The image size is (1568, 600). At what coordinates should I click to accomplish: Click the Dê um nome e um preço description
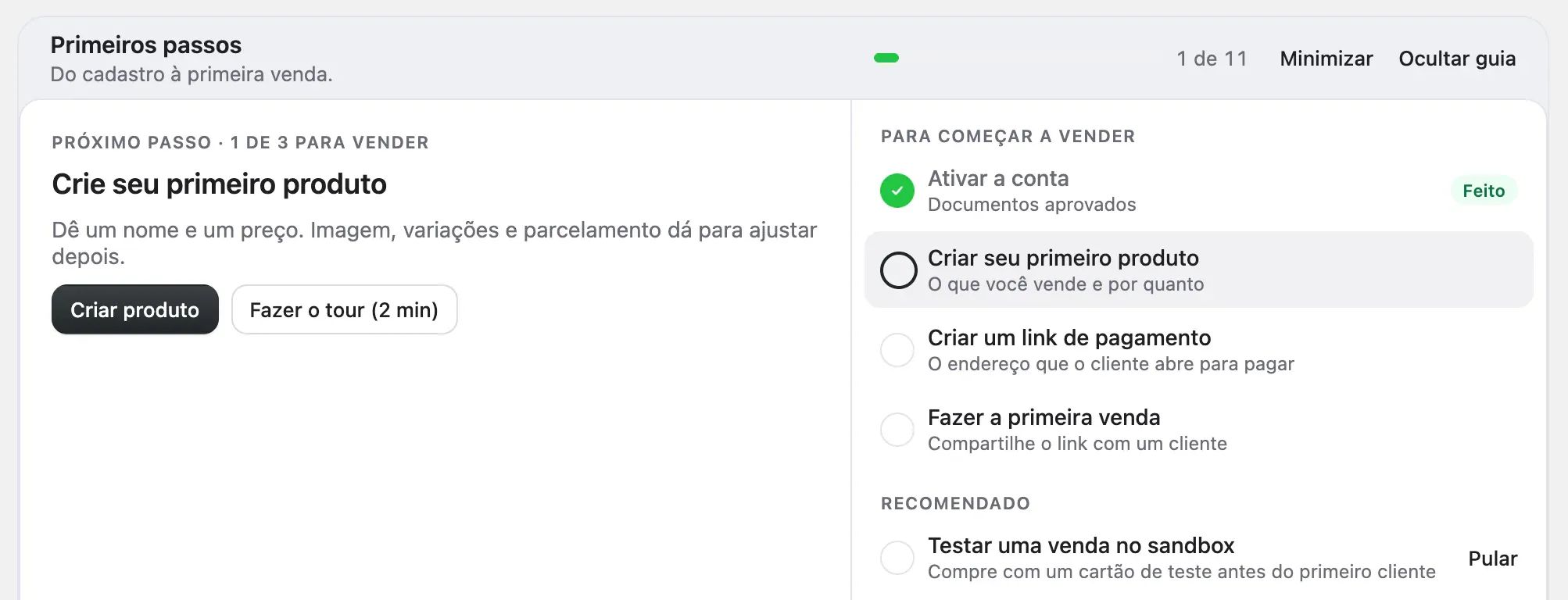[435, 243]
